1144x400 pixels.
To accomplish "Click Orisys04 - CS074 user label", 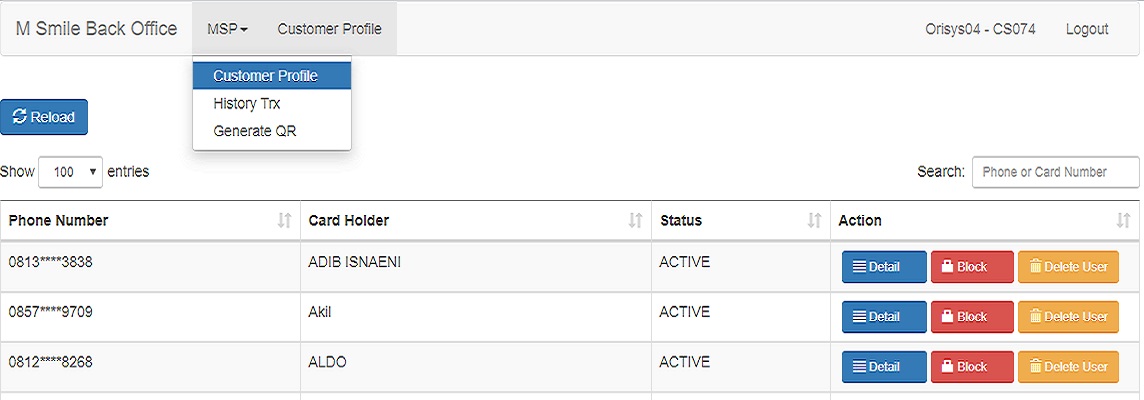I will [980, 29].
